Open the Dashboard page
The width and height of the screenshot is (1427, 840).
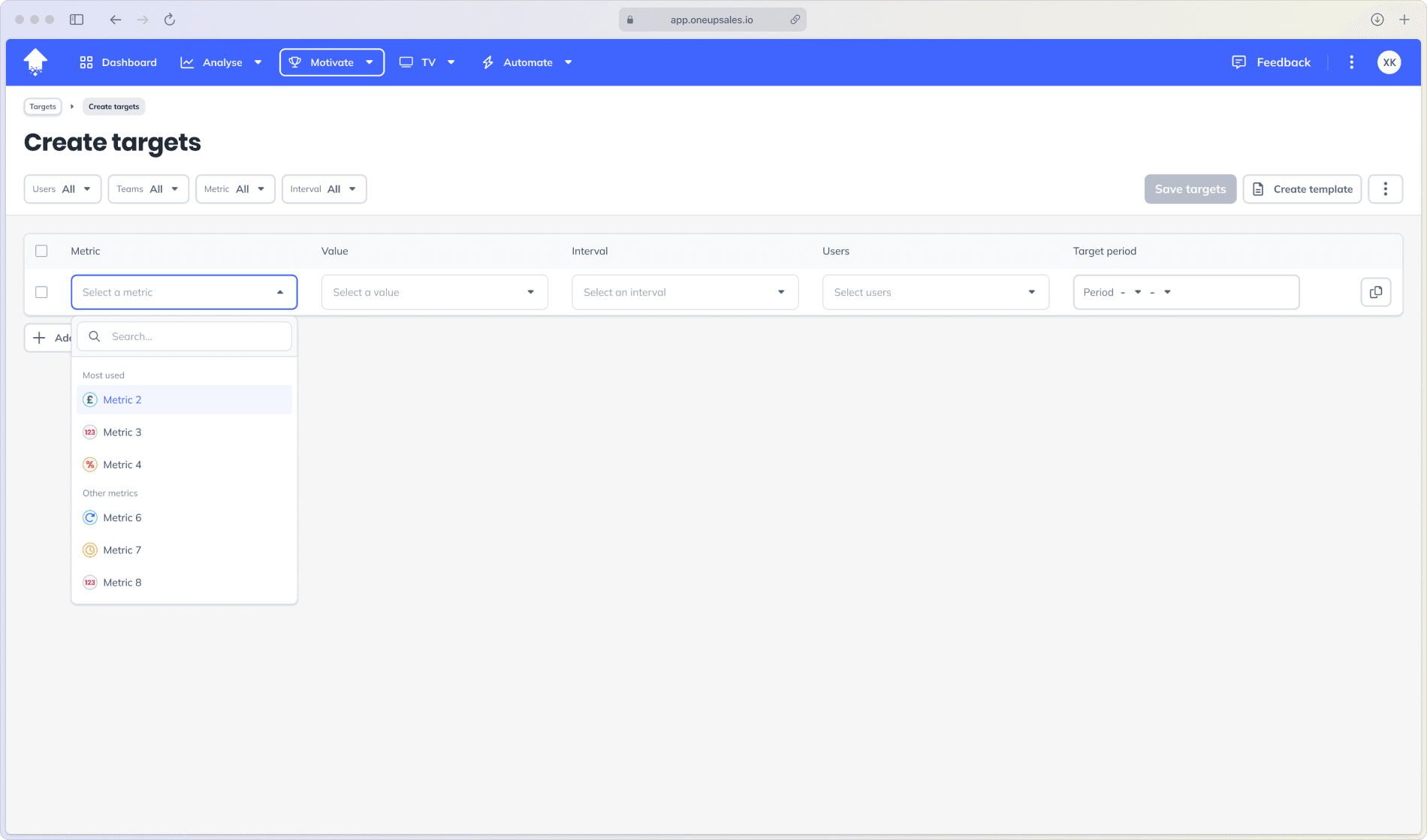[118, 62]
